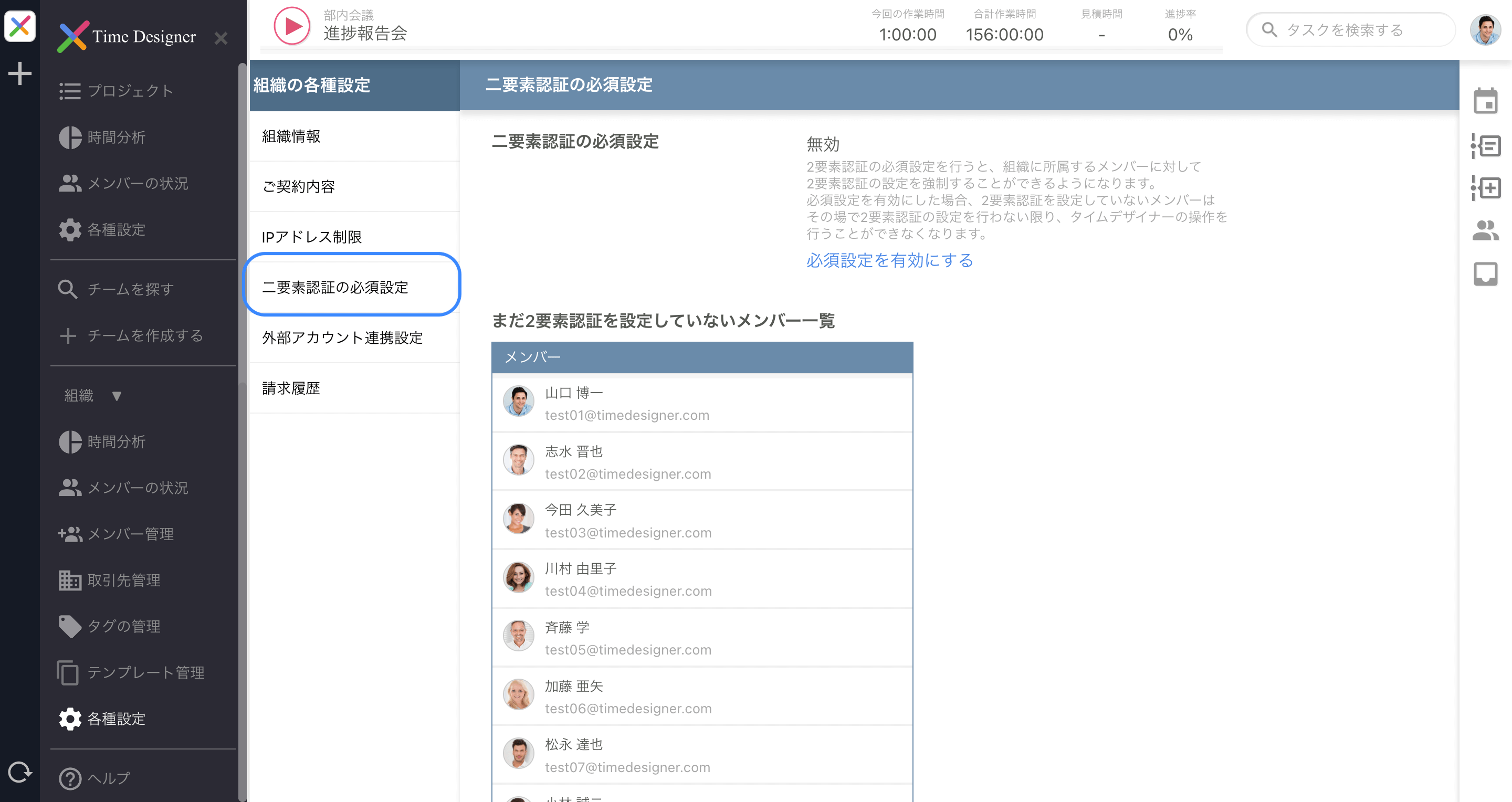Open IPアドレス制限 settings
Screen dimensions: 1512x802
tap(312, 237)
